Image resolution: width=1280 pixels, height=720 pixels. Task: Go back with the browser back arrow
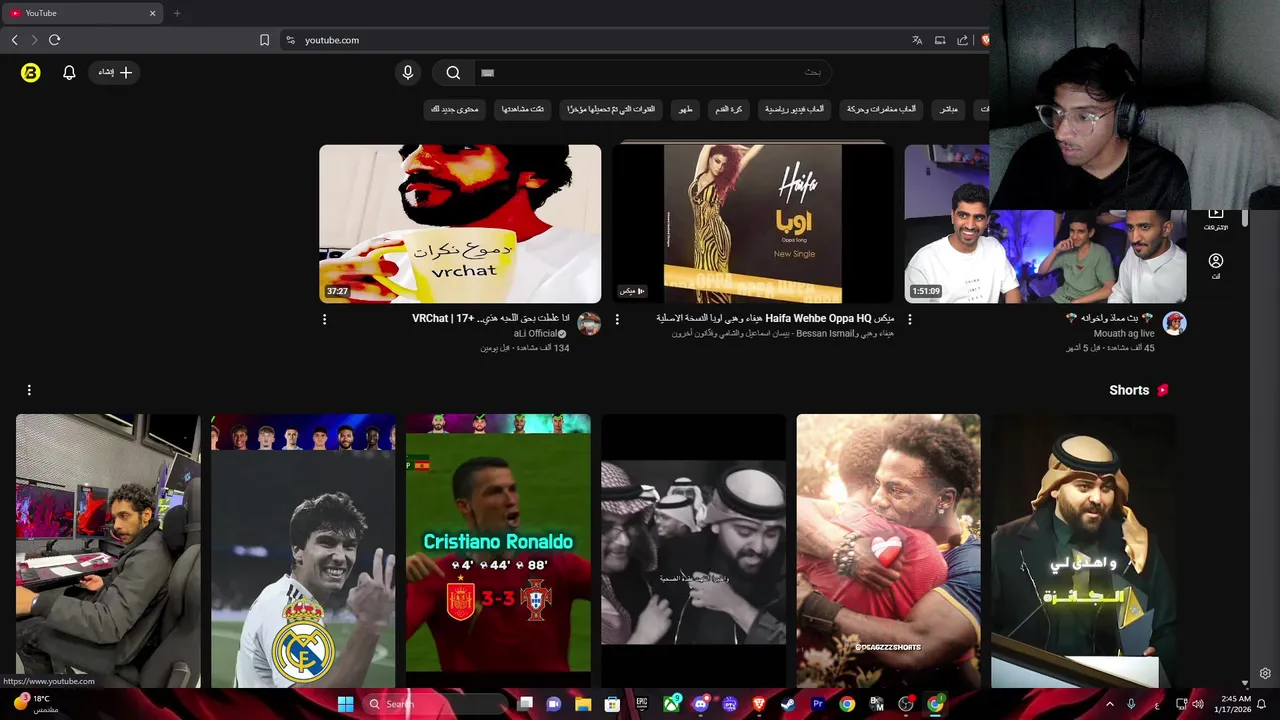14,40
